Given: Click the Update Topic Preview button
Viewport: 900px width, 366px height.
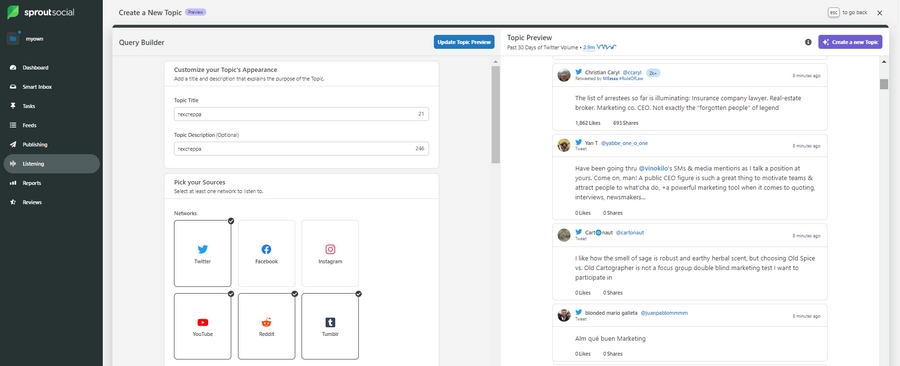Looking at the screenshot, I should pyautogui.click(x=464, y=42).
